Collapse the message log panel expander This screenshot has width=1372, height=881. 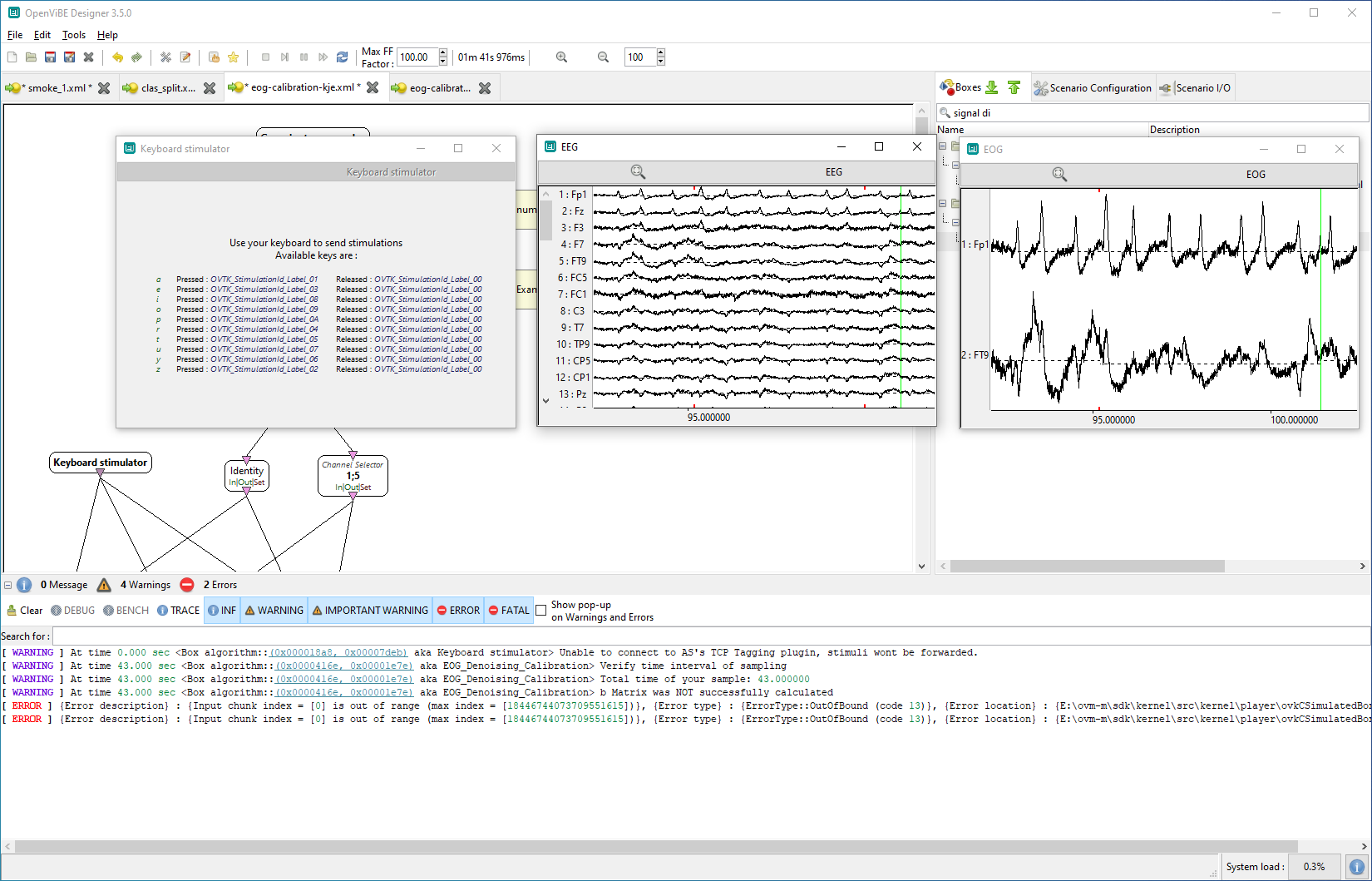(x=7, y=585)
